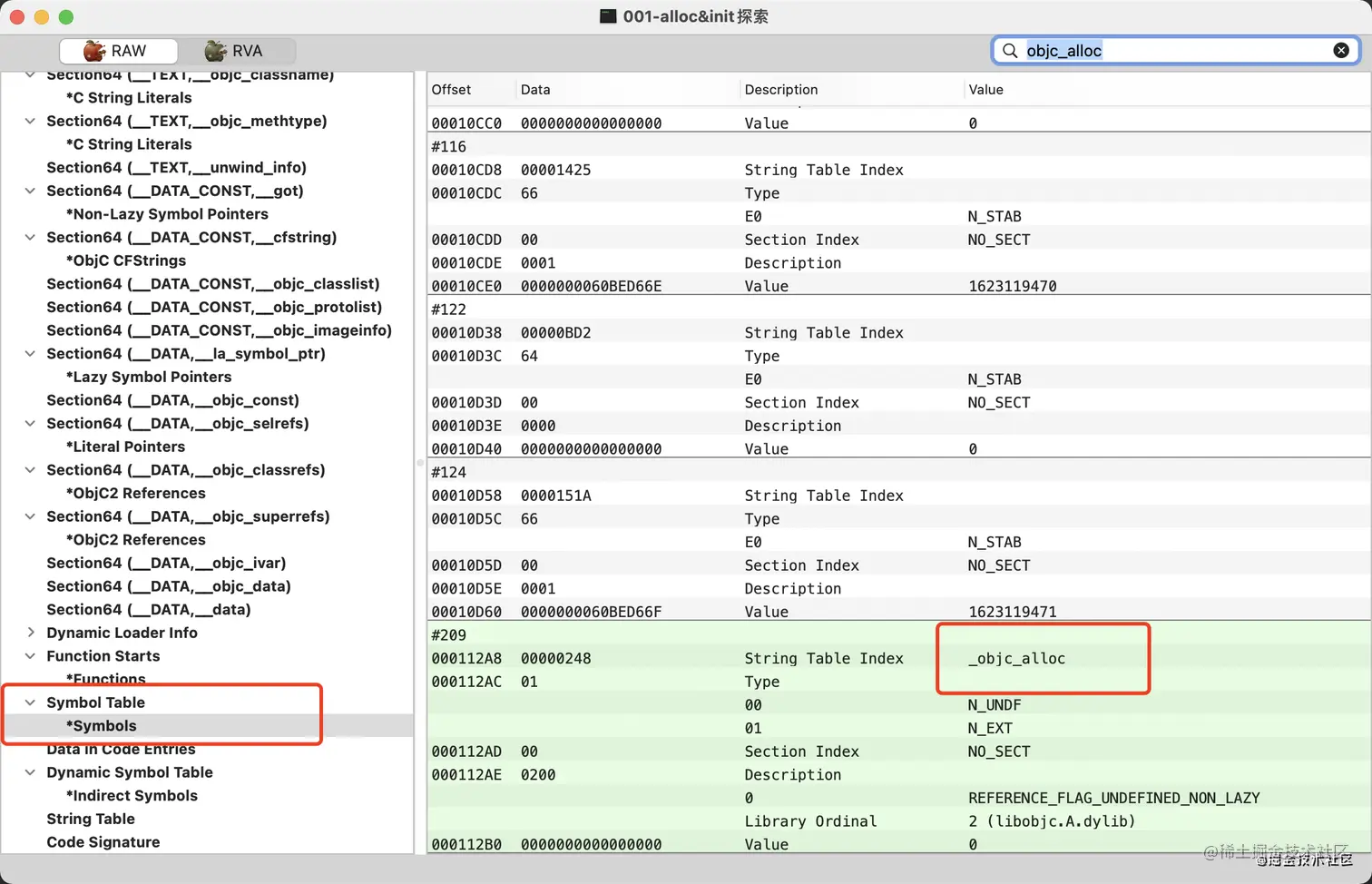Expand the Dynamic Loader Info node
This screenshot has height=884, width=1372.
[x=30, y=633]
